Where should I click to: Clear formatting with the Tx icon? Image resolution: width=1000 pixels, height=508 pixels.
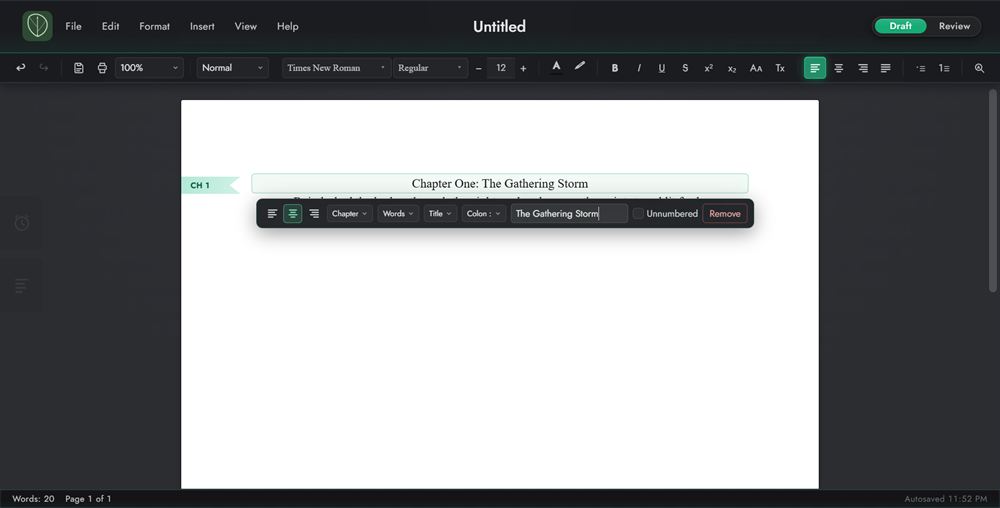(x=779, y=68)
